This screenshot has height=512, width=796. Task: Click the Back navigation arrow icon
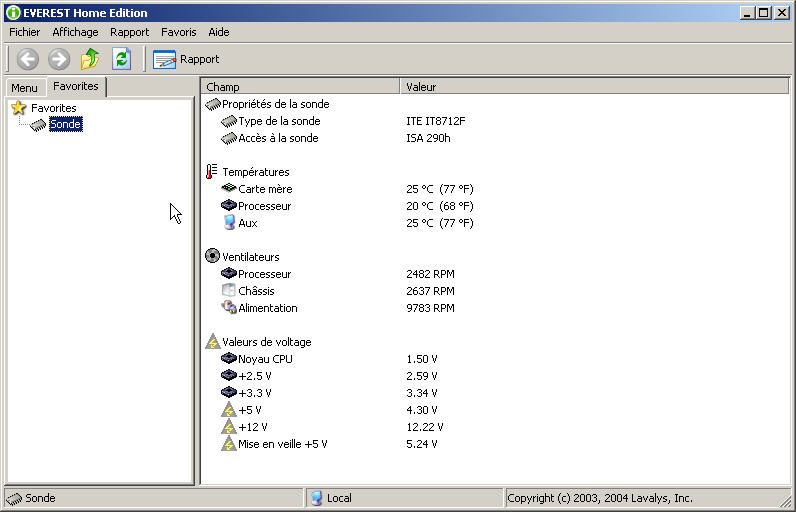click(27, 59)
